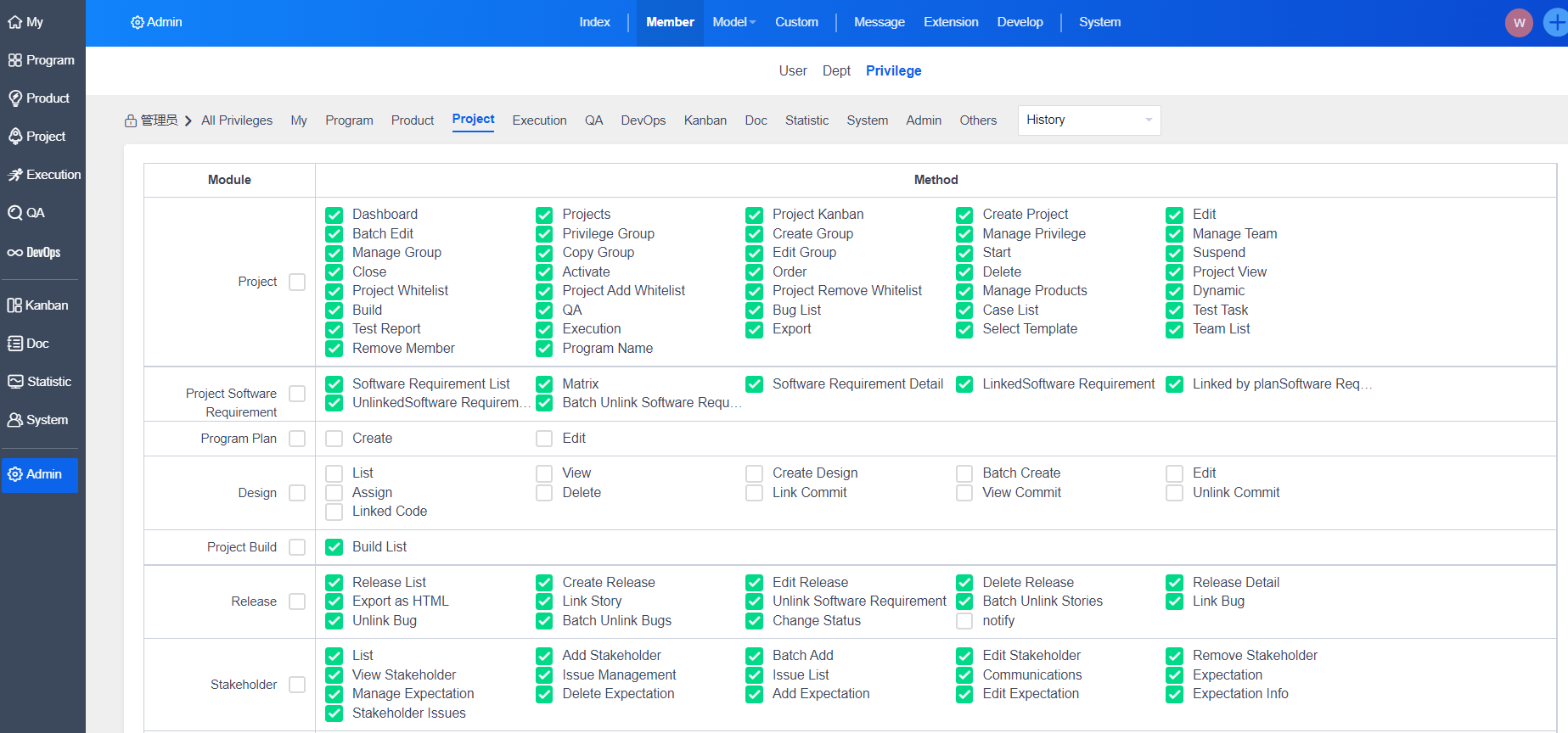Switch to the Execution privilege tab

pyautogui.click(x=539, y=120)
